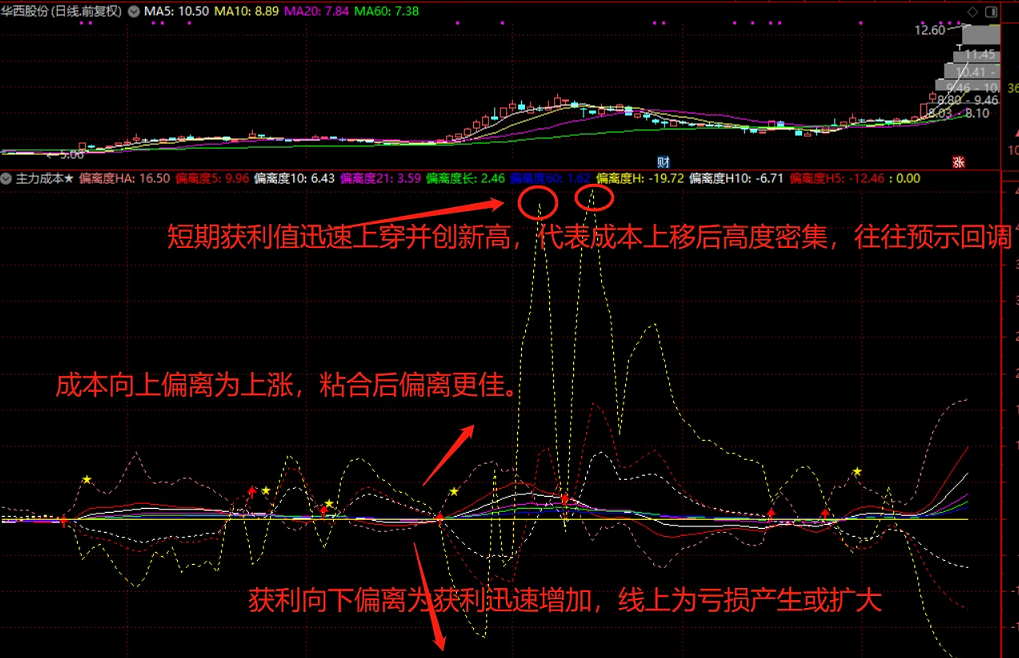
Task: Select the 偏离度长: 2.46 value
Action: (x=465, y=179)
